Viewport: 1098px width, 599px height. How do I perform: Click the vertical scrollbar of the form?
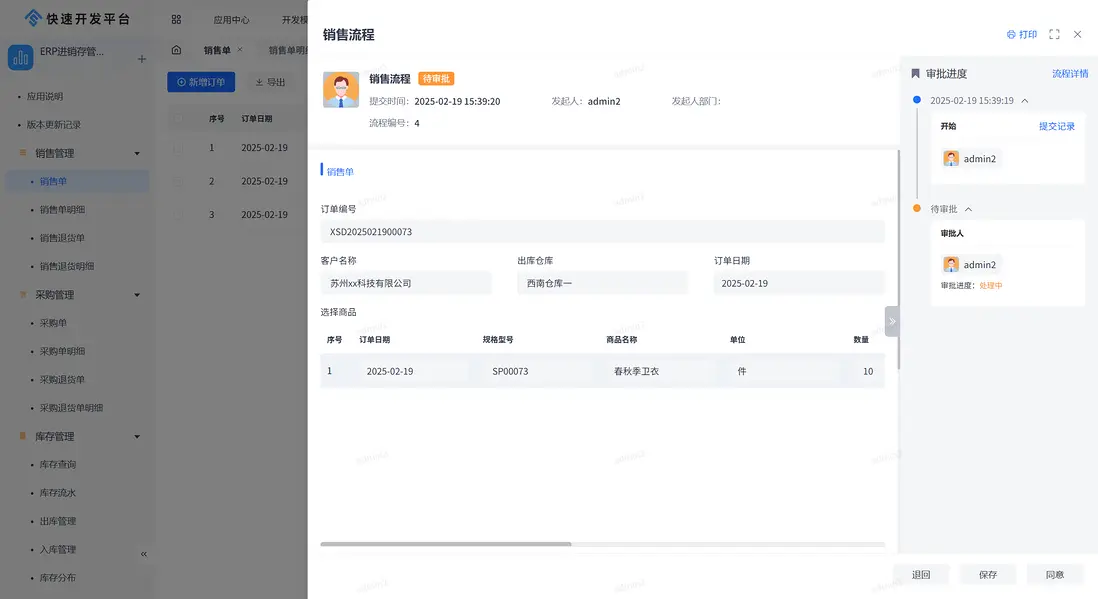[x=898, y=259]
